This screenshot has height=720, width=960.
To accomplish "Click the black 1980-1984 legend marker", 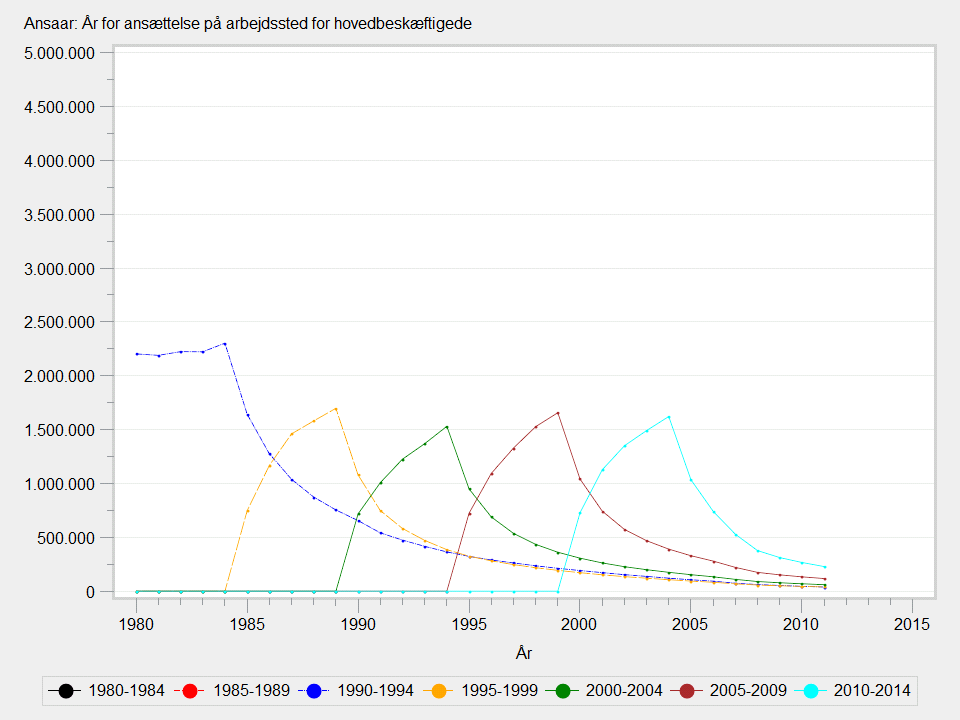I will (66, 690).
